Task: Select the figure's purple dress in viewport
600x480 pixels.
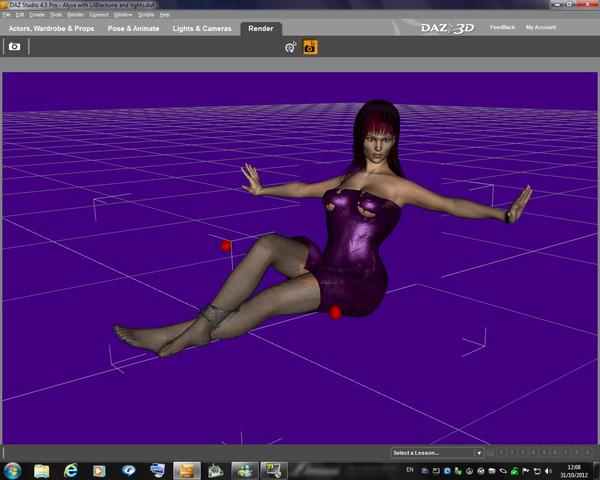Action: pyautogui.click(x=354, y=253)
